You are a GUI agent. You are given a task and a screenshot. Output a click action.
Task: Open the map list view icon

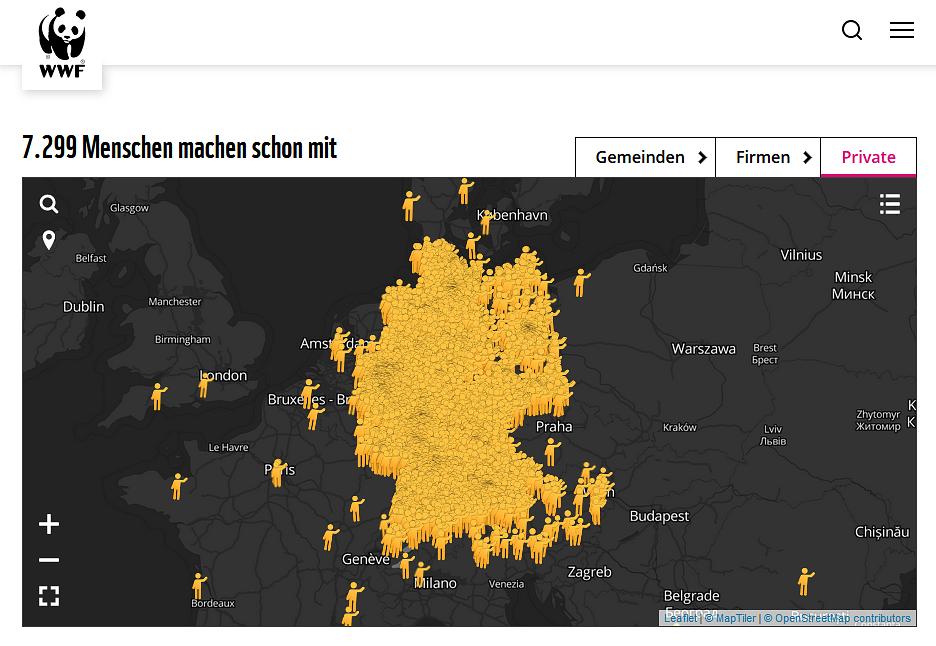[889, 204]
